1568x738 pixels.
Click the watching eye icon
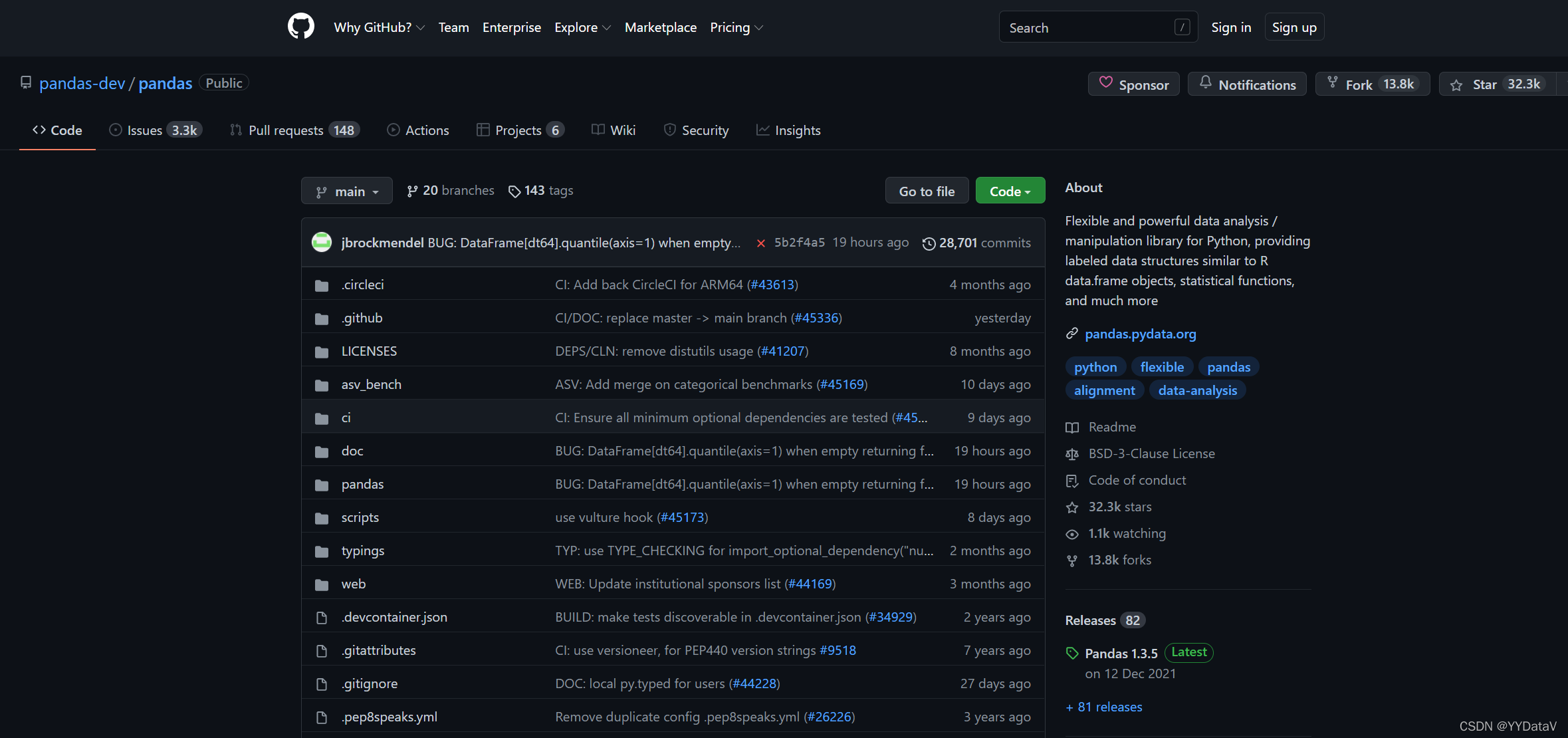1072,534
